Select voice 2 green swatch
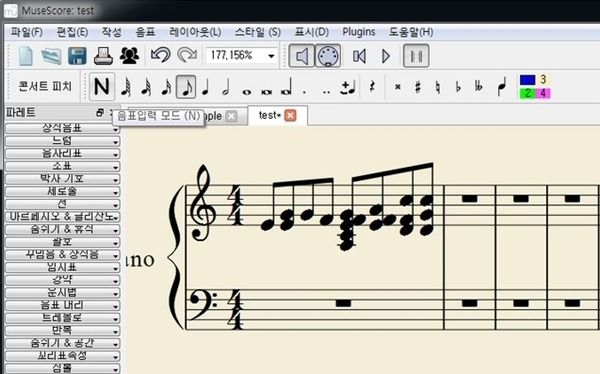This screenshot has height=374, width=600. (527, 93)
